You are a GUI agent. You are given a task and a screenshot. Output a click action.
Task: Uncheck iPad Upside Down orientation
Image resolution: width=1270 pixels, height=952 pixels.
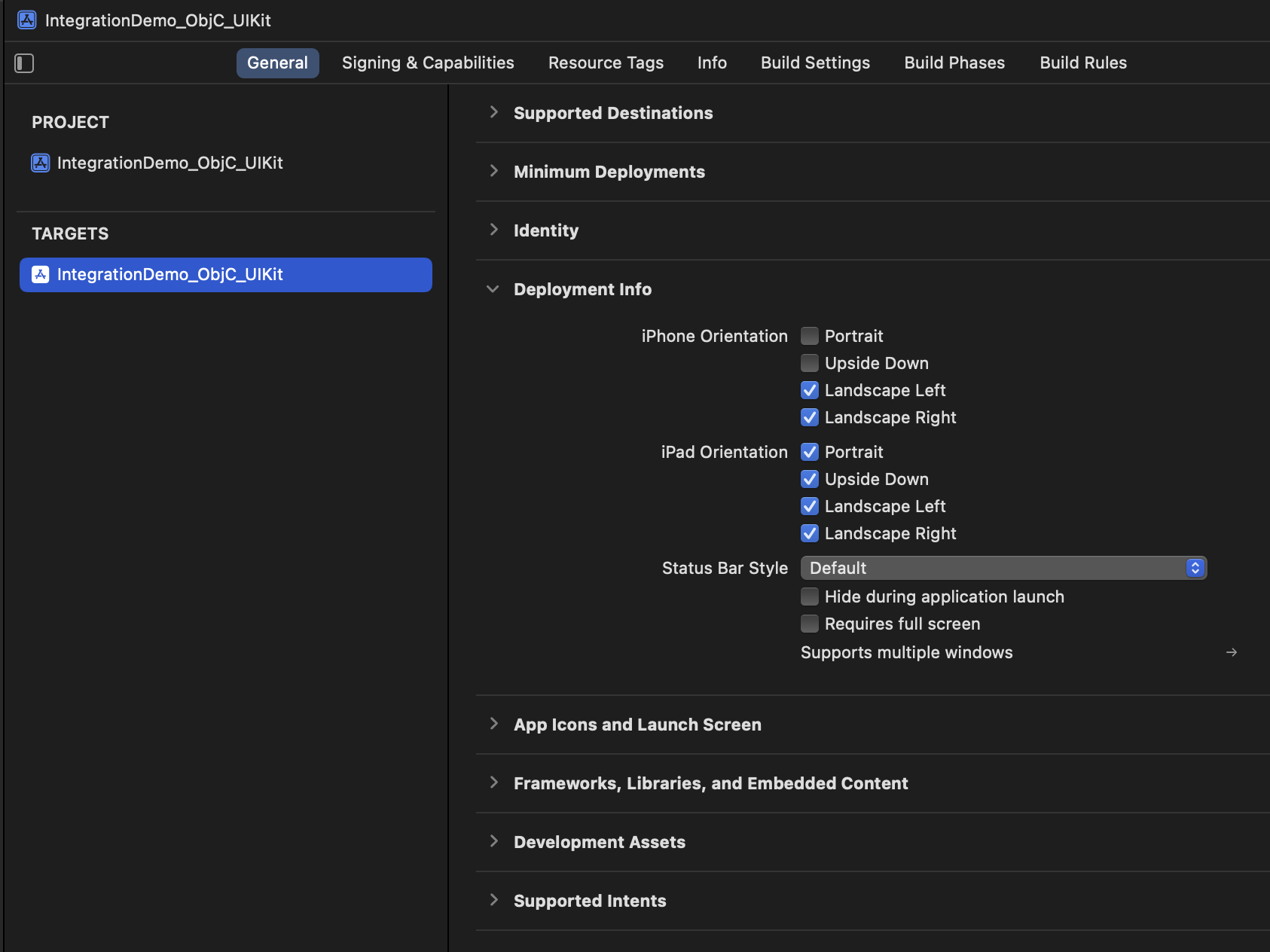click(810, 479)
